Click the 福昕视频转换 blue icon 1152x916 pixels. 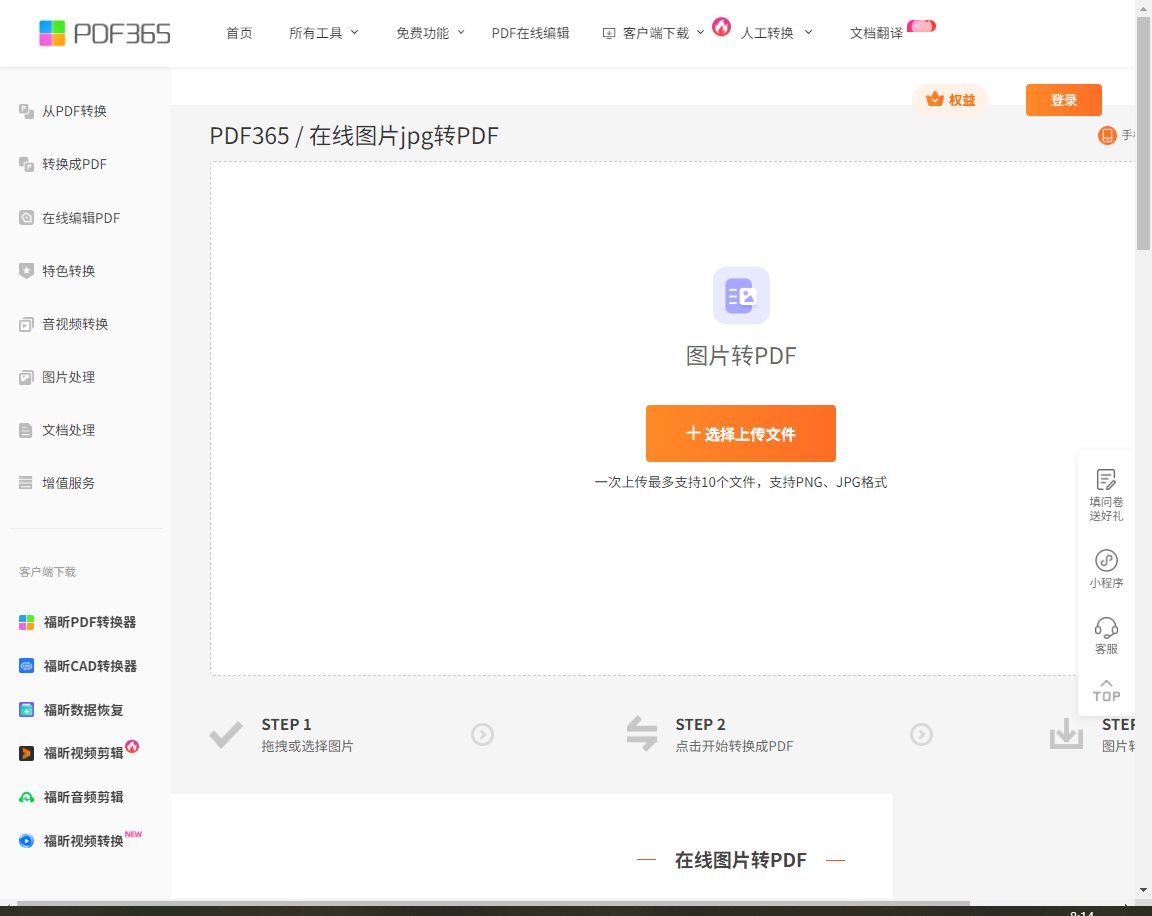(x=26, y=841)
